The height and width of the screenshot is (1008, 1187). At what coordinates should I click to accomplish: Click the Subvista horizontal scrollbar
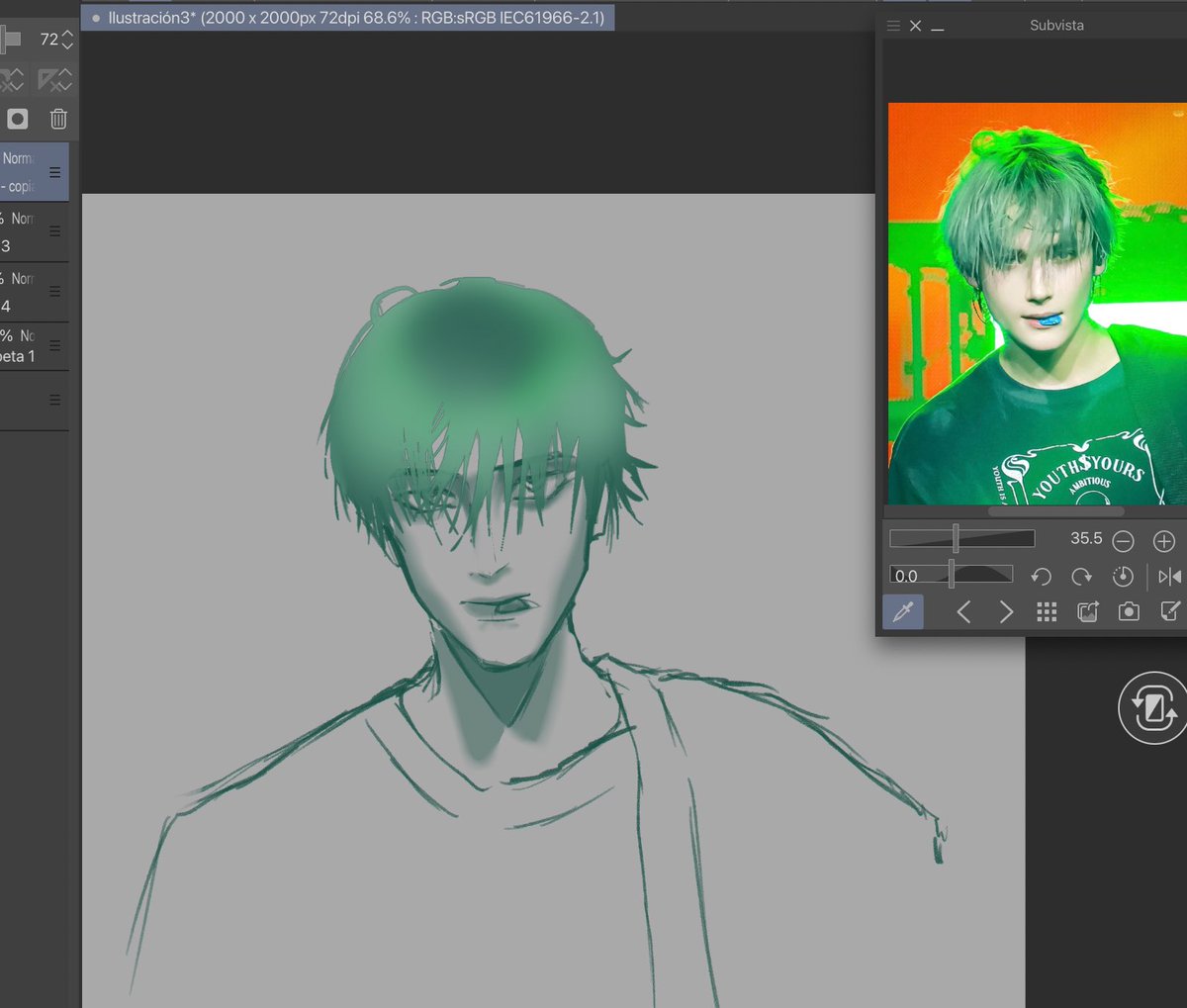point(1055,511)
